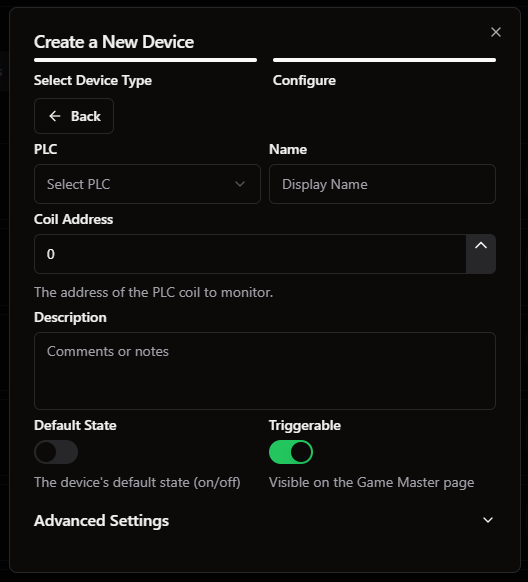528x582 pixels.
Task: Click into the Coil Address number field
Action: pos(250,254)
